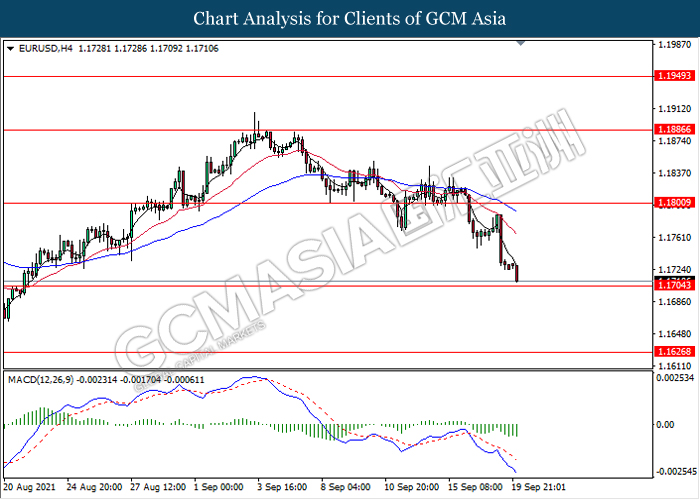Screen dimensions: 700x500
Task: Click the Chart Analysis for Clients header title
Action: [x=350, y=19]
